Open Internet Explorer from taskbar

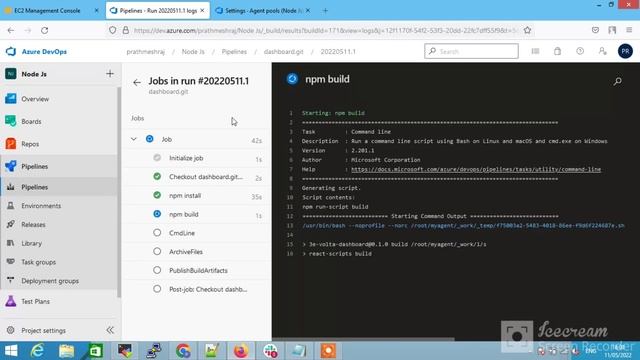38,351
